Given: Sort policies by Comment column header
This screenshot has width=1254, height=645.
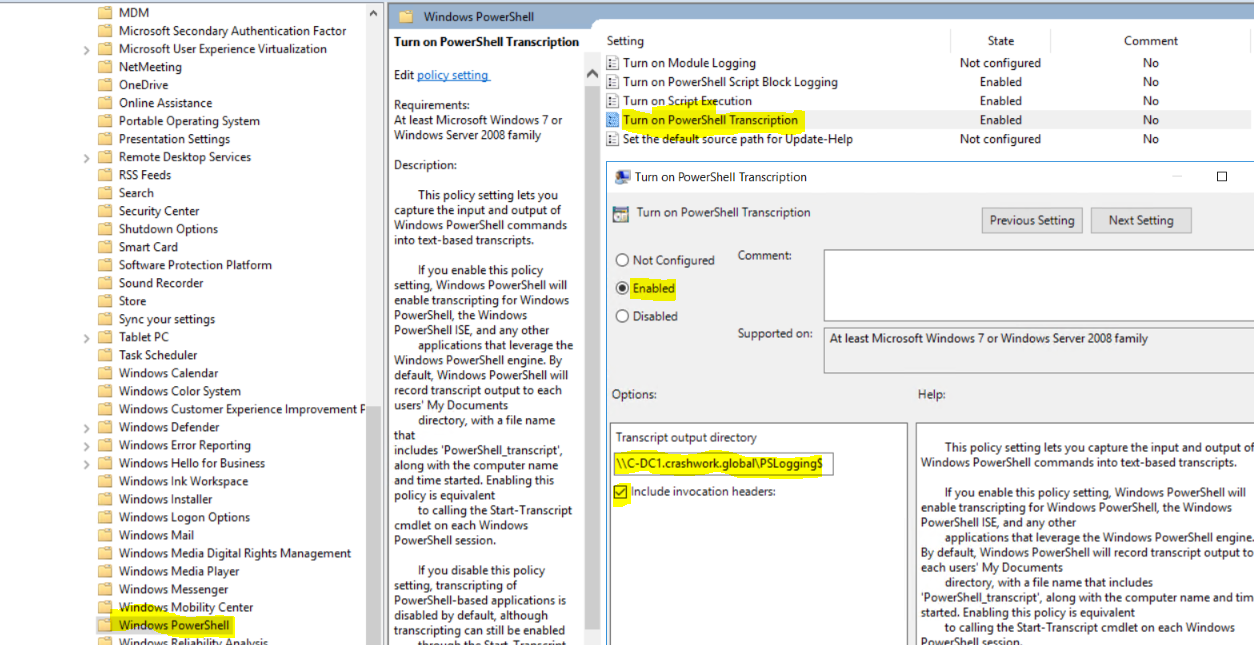Looking at the screenshot, I should click(x=1151, y=41).
